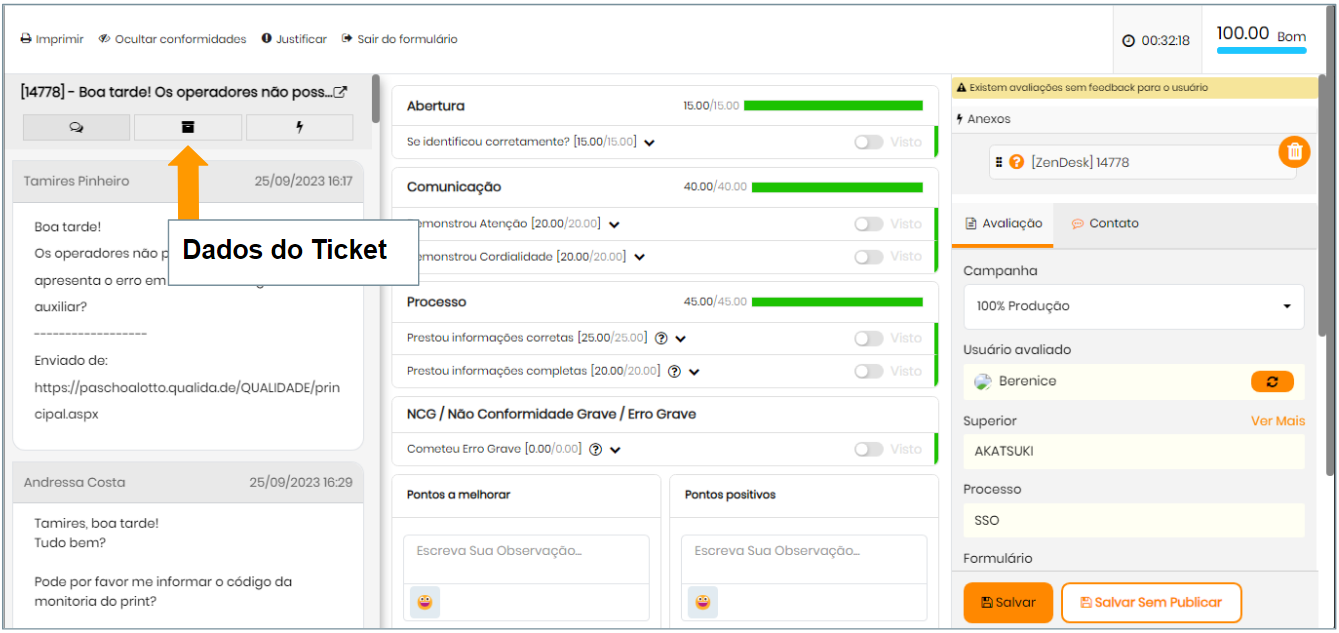Screen dimensions: 1339x633
Task: Open the conversation chat bubble icon
Action: pos(76,127)
